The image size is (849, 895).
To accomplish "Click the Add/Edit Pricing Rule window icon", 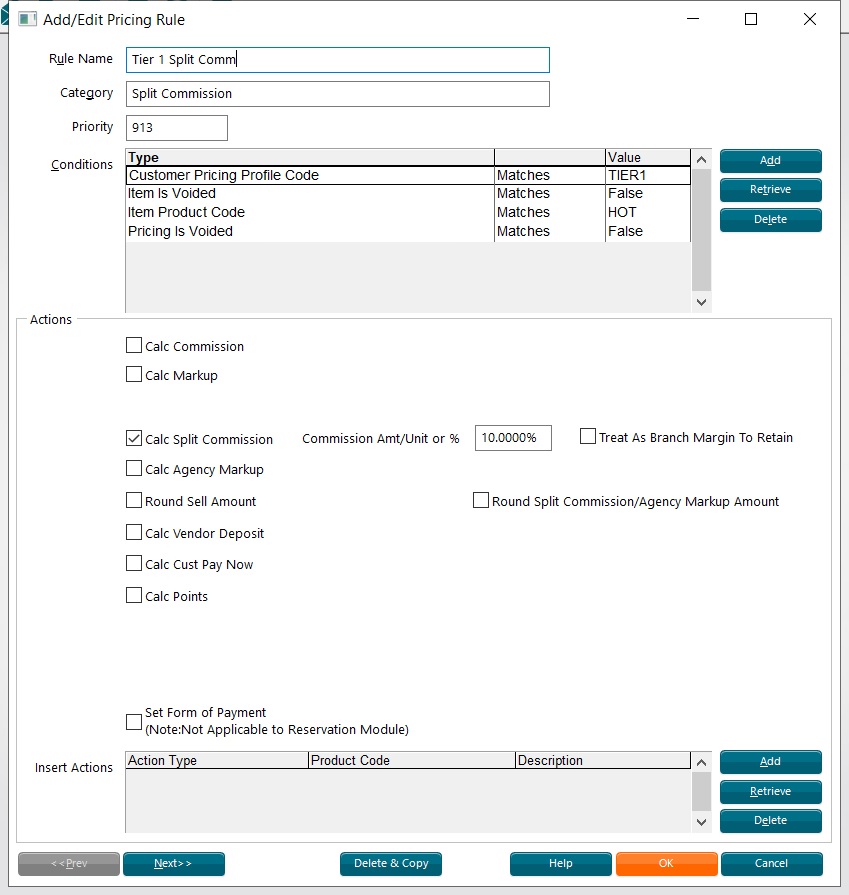I will pyautogui.click(x=27, y=19).
